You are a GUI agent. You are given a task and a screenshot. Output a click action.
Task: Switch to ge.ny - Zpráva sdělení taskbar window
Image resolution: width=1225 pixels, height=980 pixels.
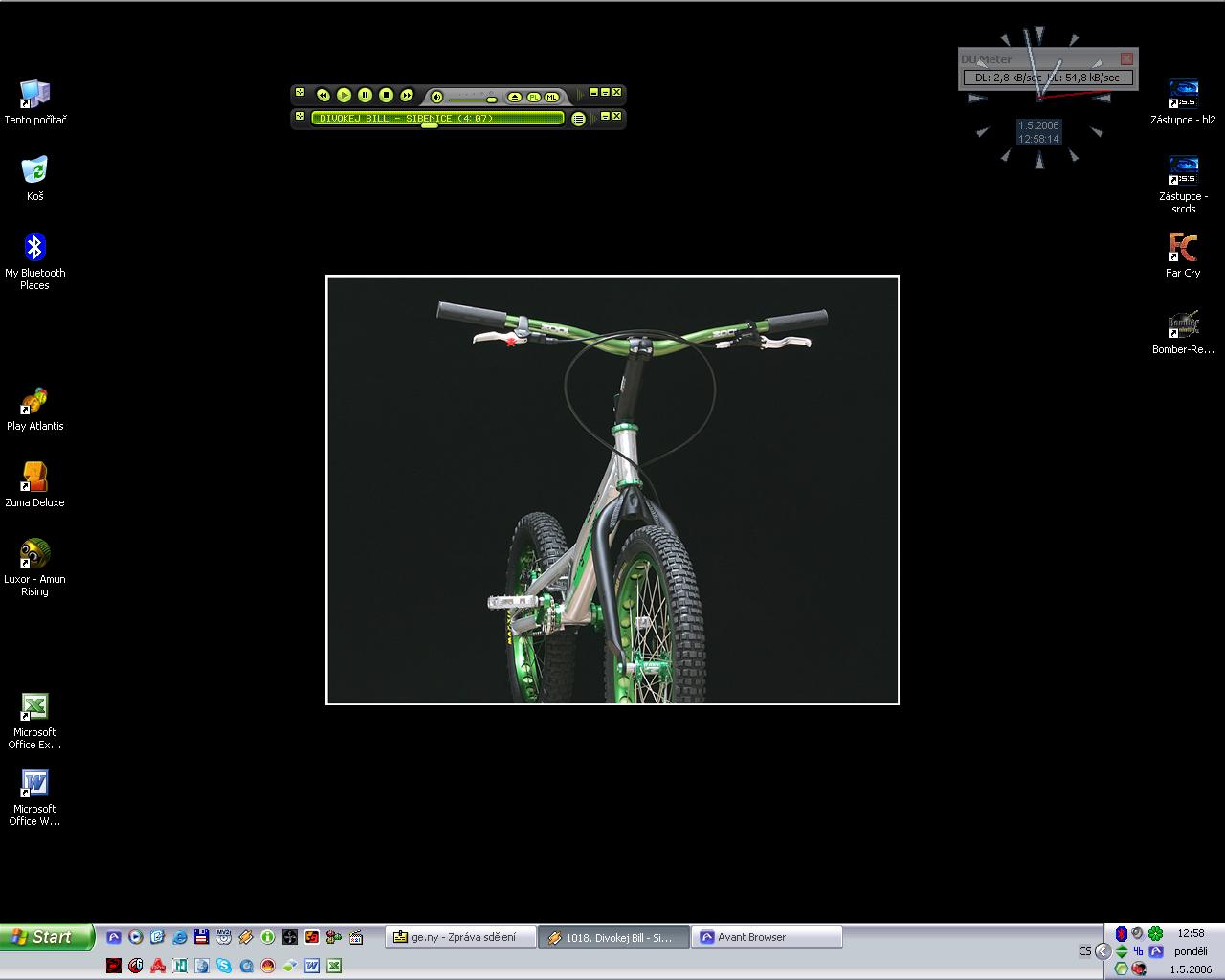pyautogui.click(x=460, y=937)
